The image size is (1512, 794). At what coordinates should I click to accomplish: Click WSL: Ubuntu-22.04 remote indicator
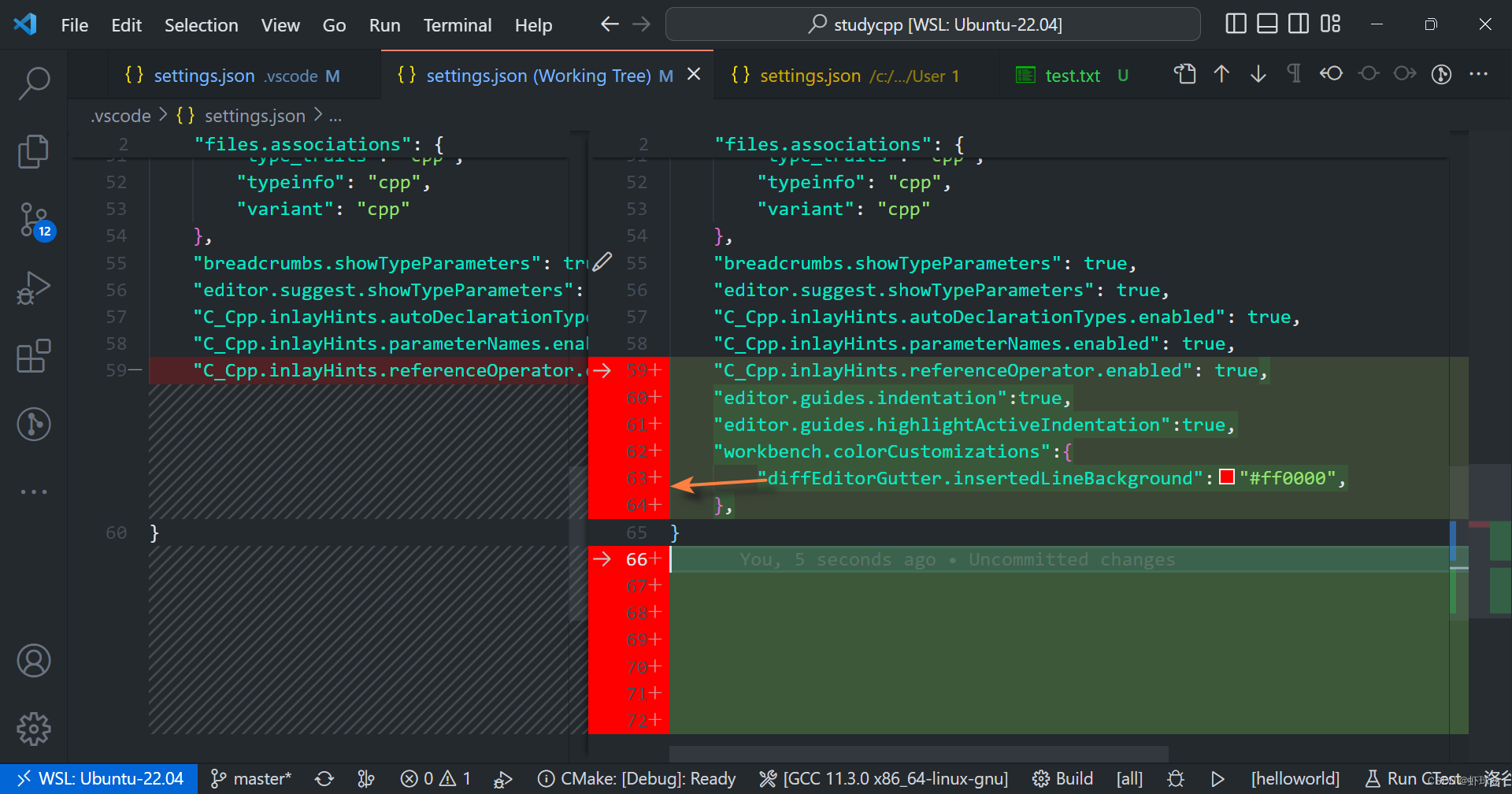click(x=99, y=779)
